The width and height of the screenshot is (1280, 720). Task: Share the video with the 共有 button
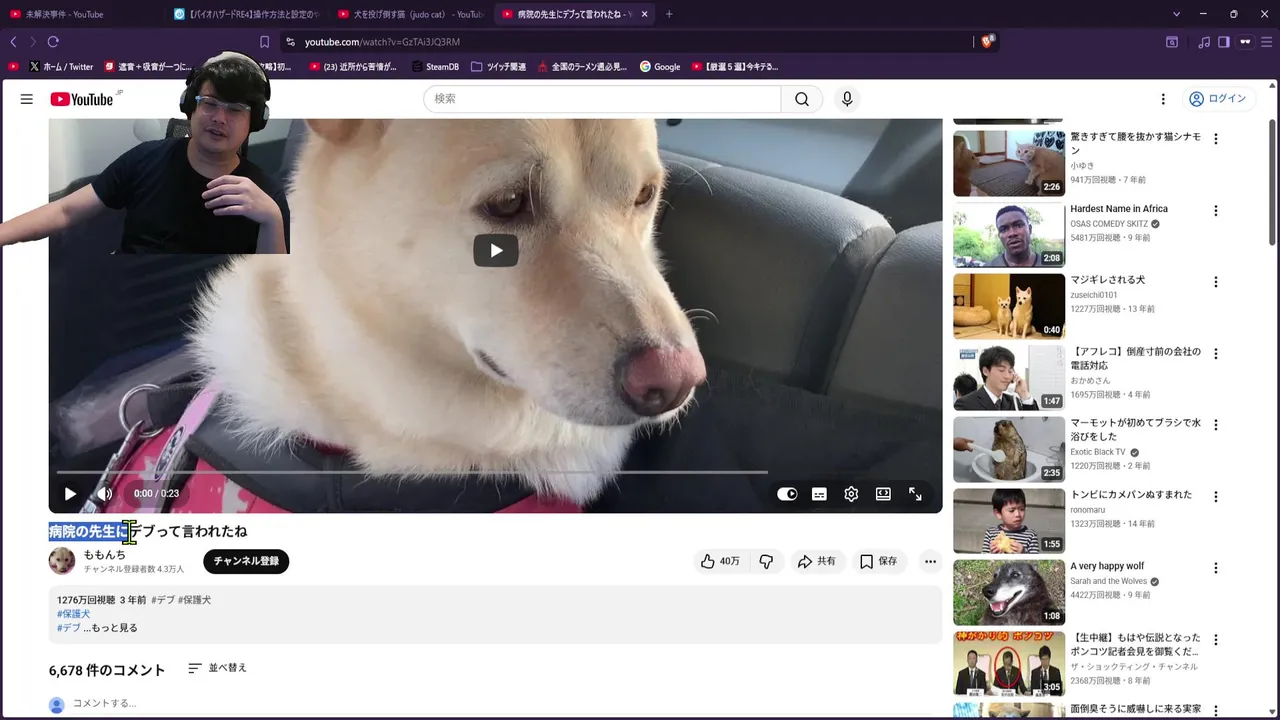(x=816, y=561)
